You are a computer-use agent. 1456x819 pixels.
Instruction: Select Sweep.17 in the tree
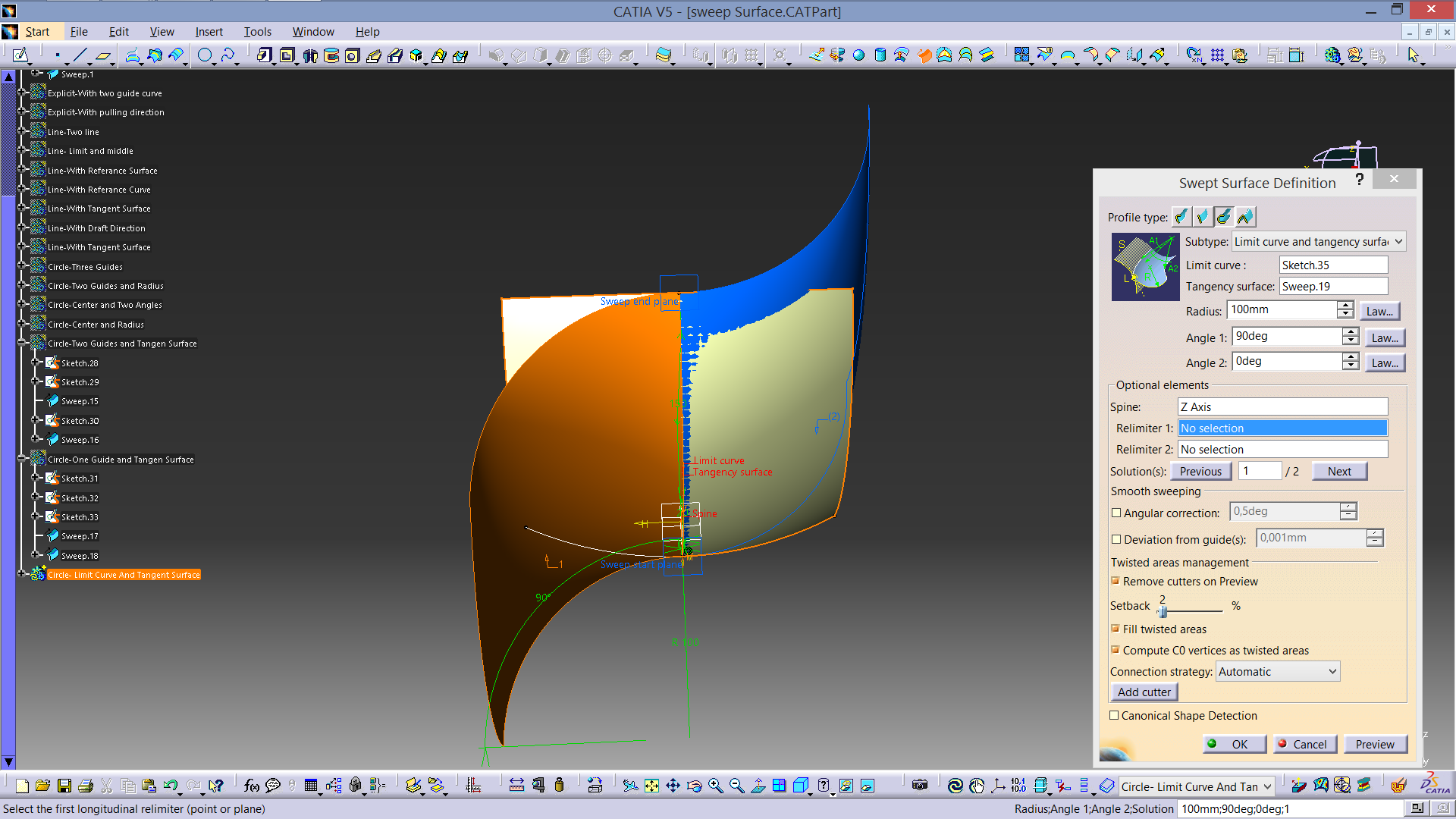tap(80, 536)
